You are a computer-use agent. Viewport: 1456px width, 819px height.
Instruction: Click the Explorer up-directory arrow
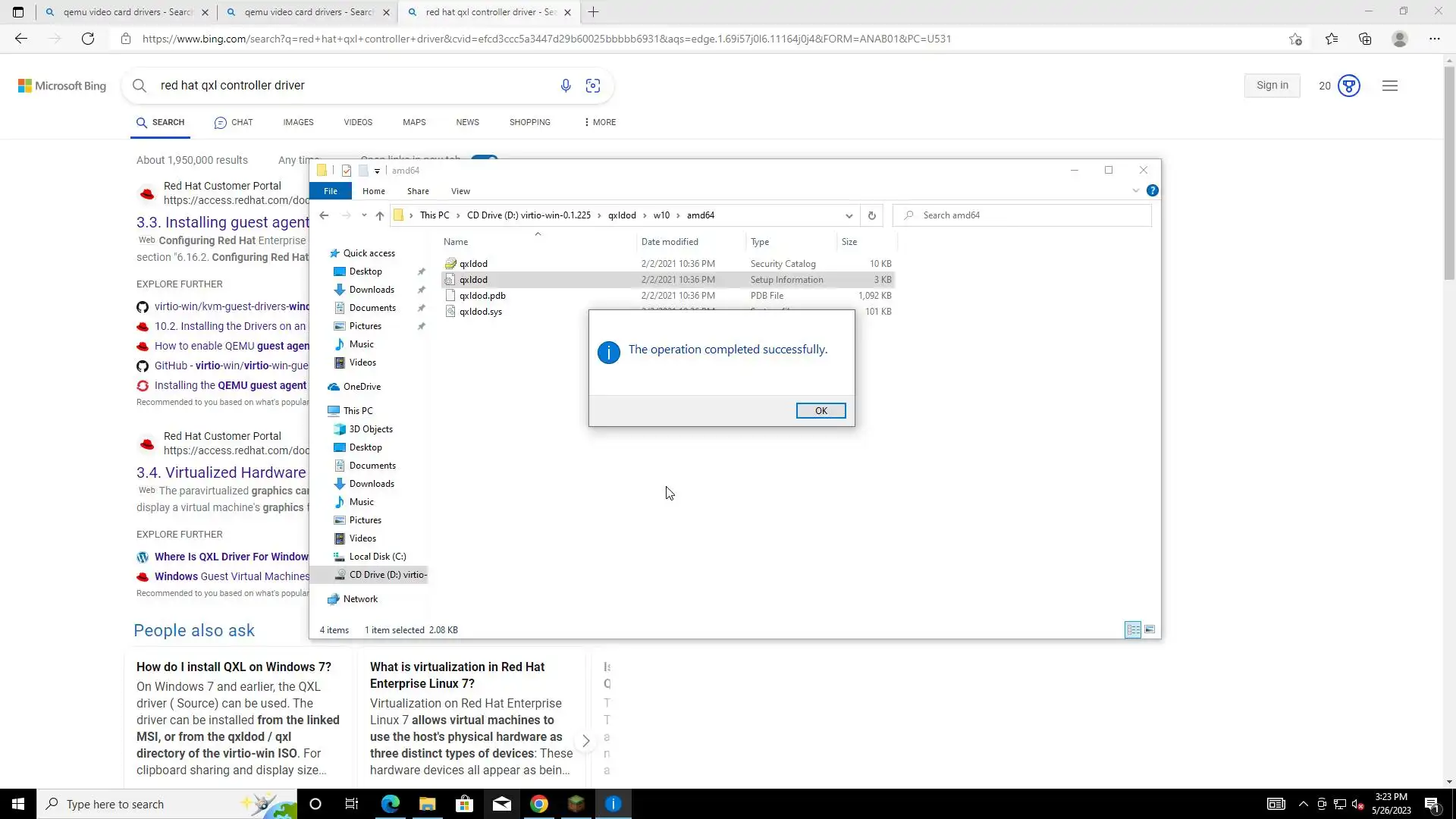(x=379, y=215)
